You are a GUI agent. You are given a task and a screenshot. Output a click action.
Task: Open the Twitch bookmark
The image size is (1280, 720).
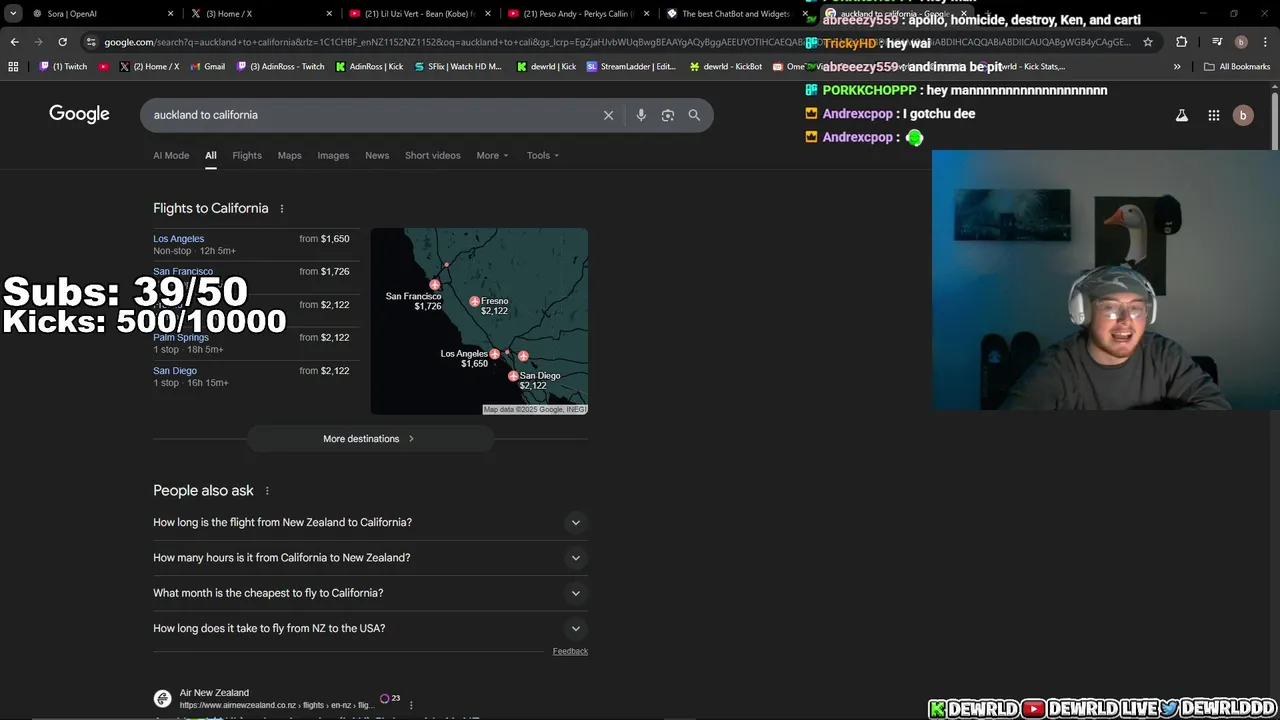tap(63, 66)
